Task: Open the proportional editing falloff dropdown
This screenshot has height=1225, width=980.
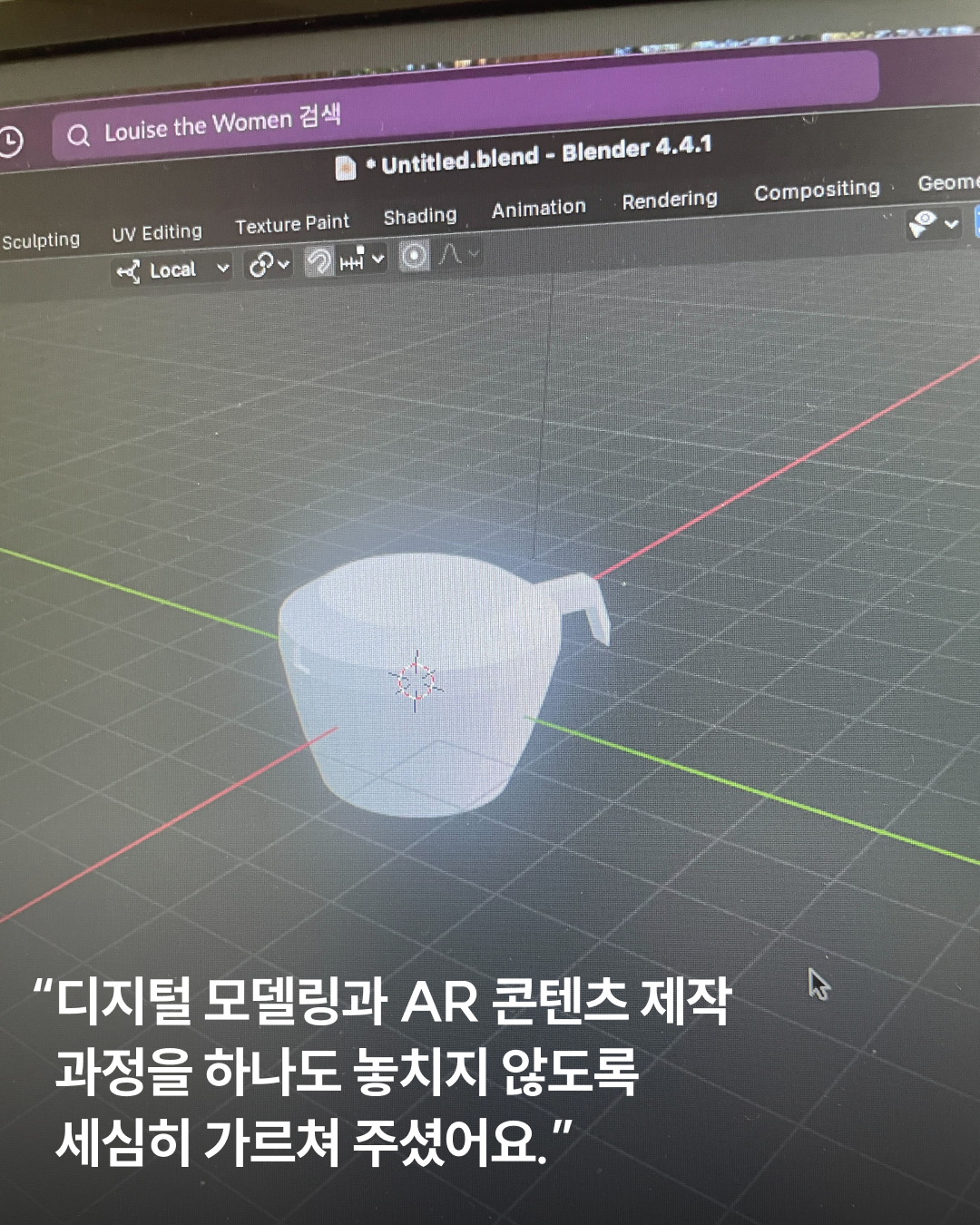Action: pyautogui.click(x=459, y=255)
